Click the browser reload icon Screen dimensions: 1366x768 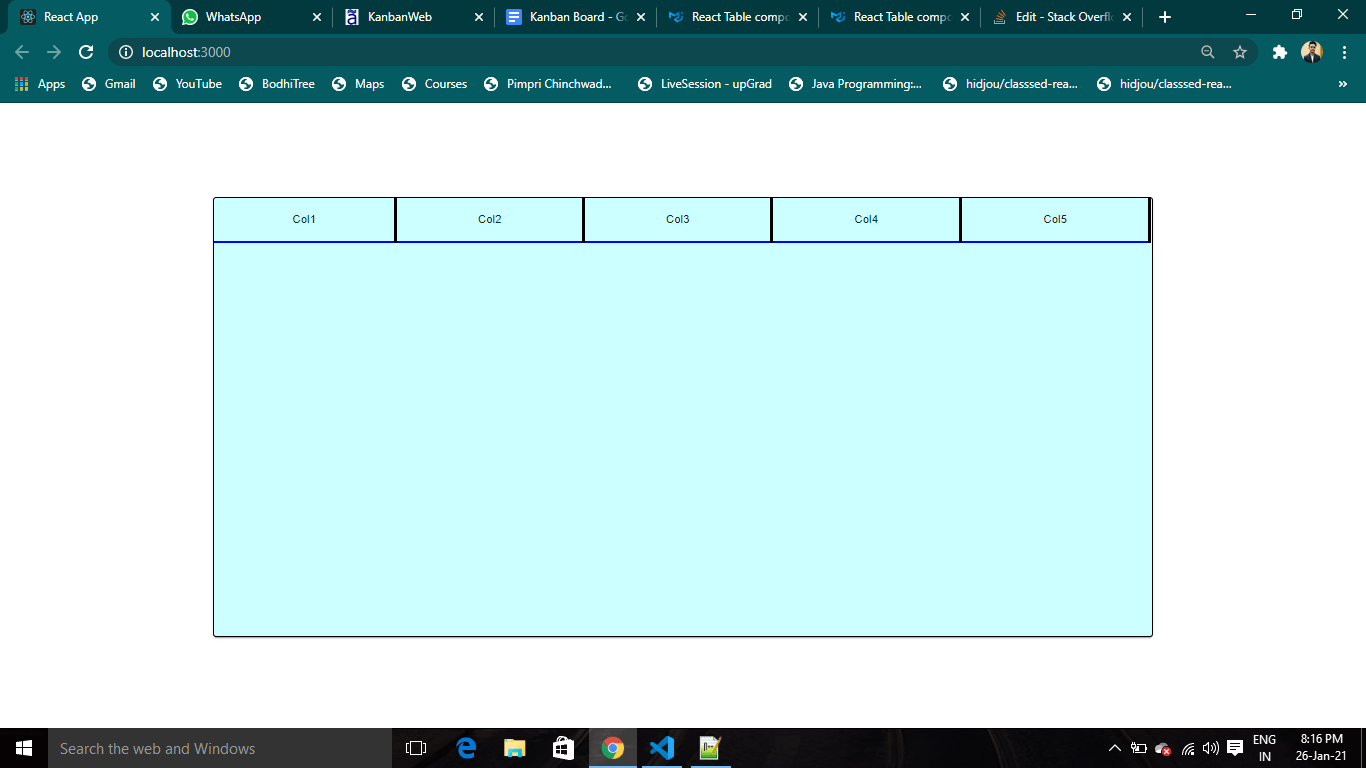[86, 52]
